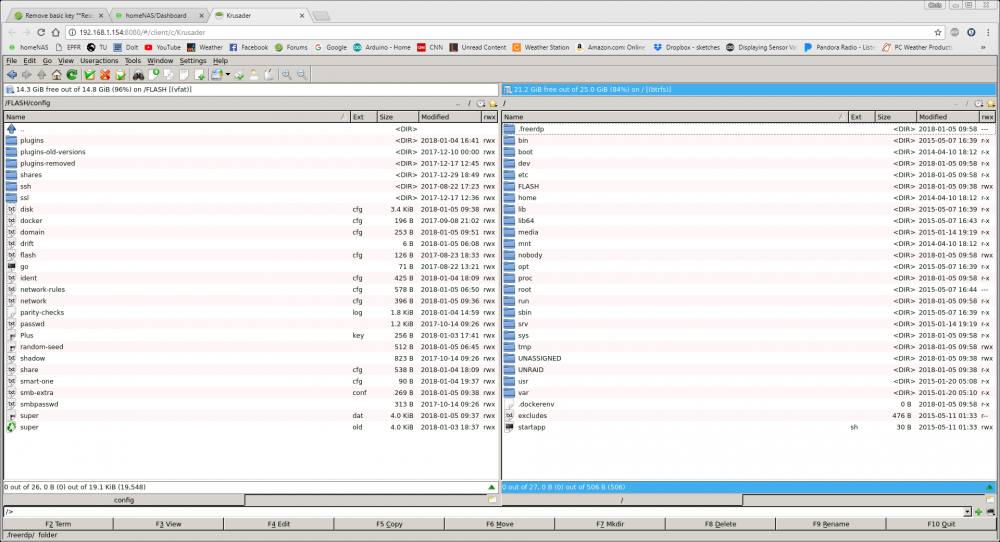Click the grayed Up arrow toolbar icon
Screen dimensions: 1000x542
coord(41,75)
